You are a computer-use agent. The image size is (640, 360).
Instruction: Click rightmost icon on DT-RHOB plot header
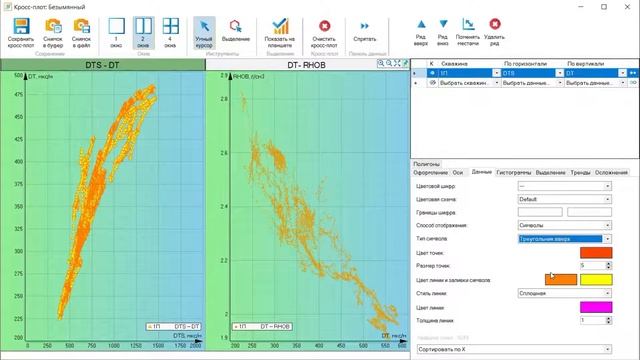click(x=405, y=63)
